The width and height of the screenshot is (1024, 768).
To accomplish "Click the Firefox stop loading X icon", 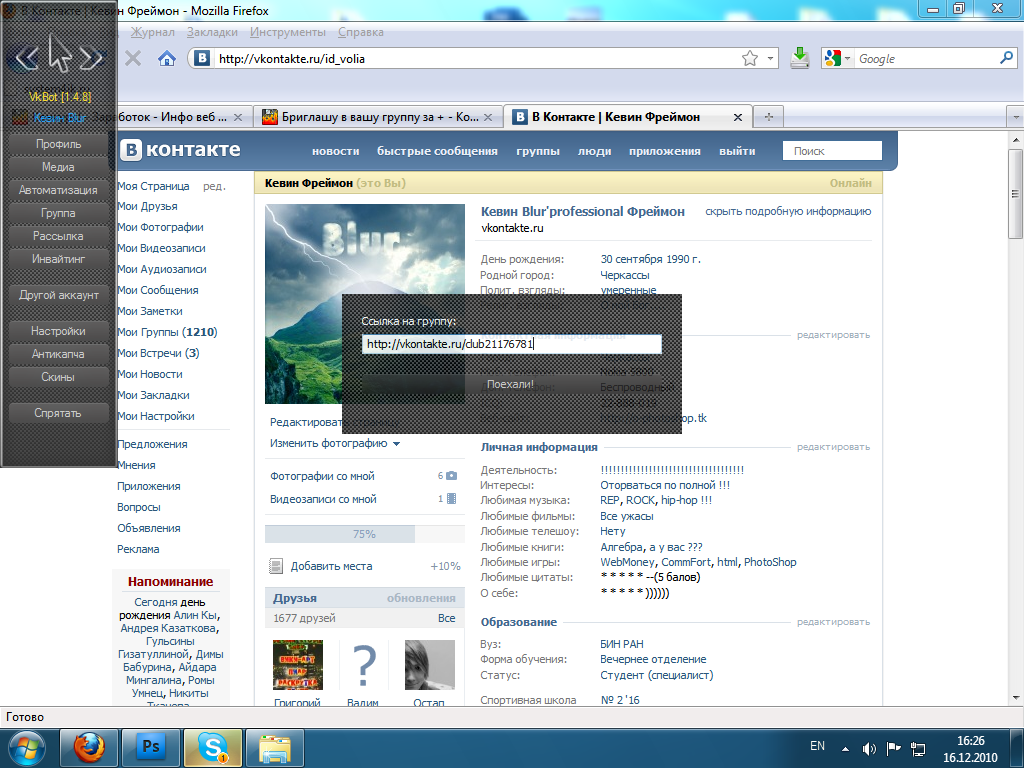I will click(133, 59).
